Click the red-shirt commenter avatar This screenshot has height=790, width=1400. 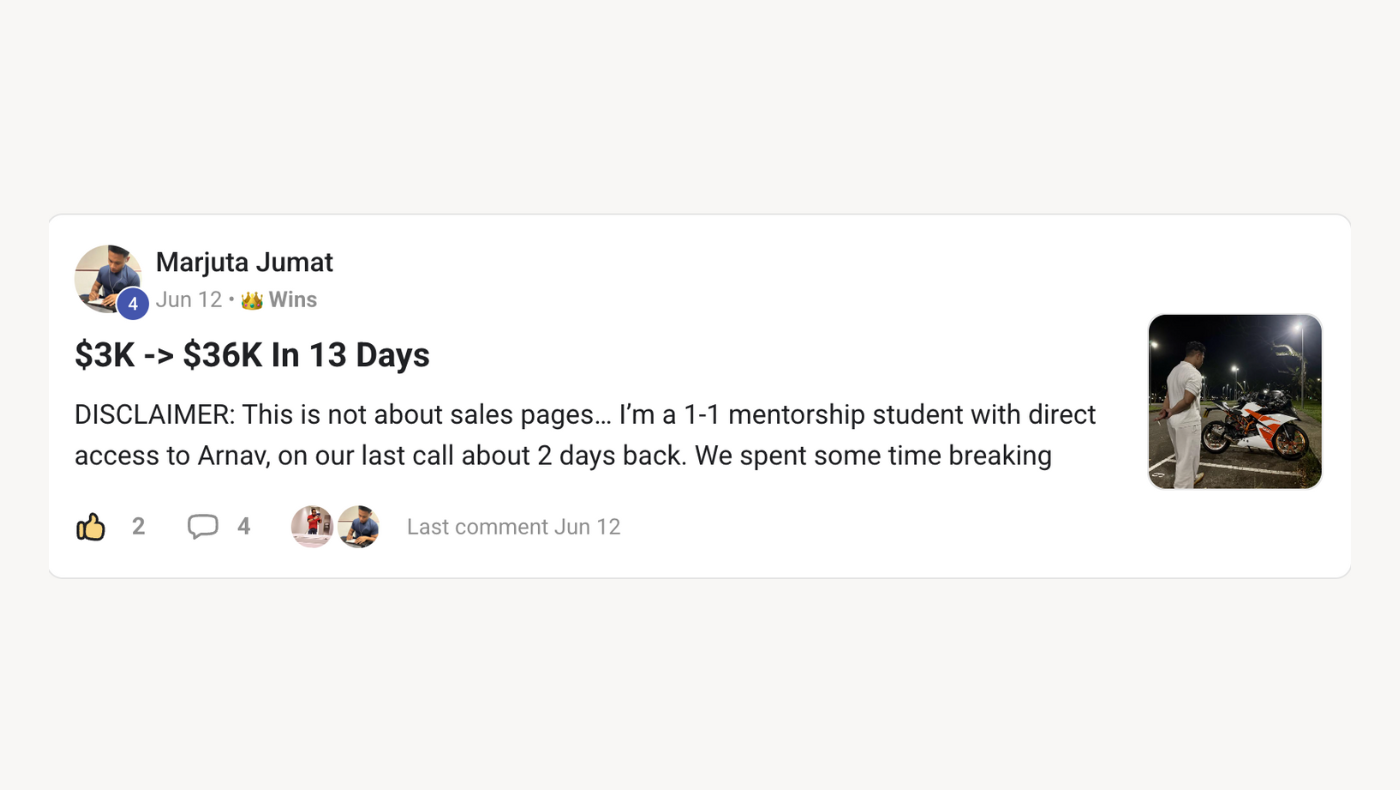312,527
